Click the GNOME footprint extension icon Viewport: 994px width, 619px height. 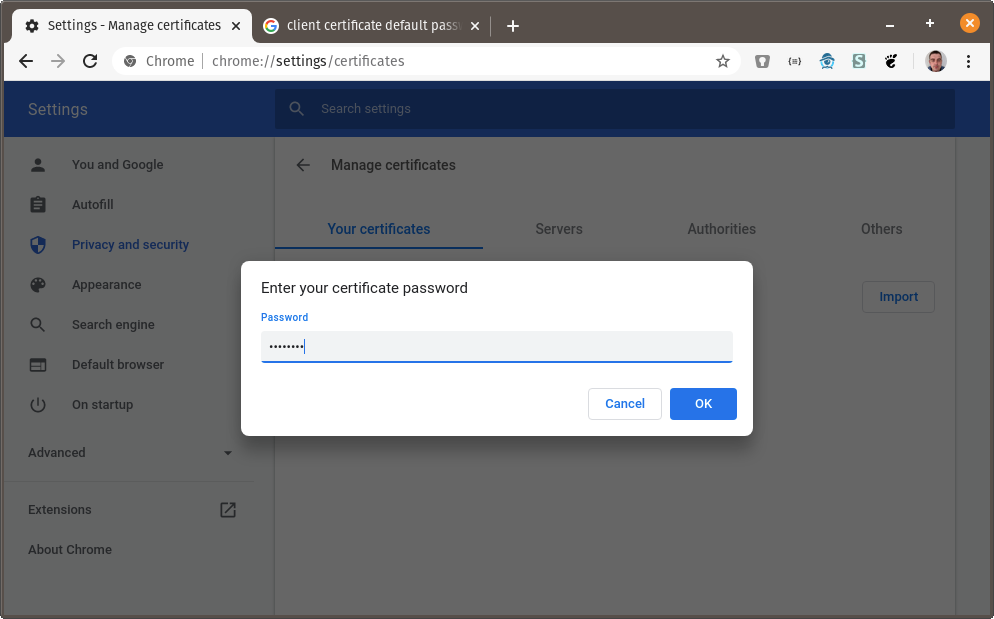(x=891, y=61)
